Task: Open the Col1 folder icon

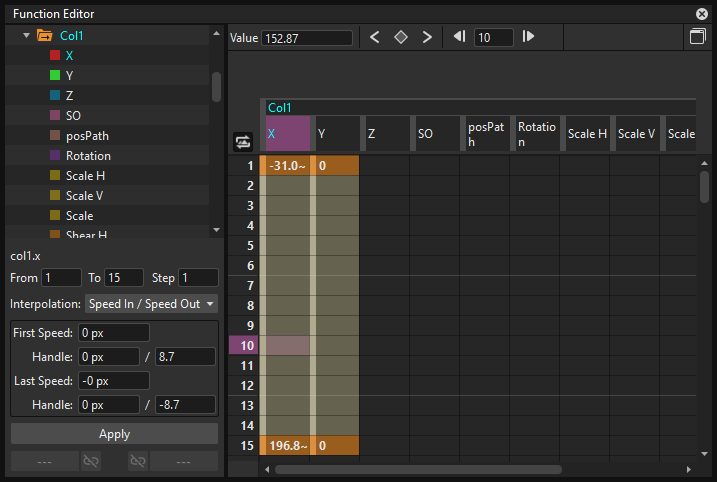Action: coord(44,35)
